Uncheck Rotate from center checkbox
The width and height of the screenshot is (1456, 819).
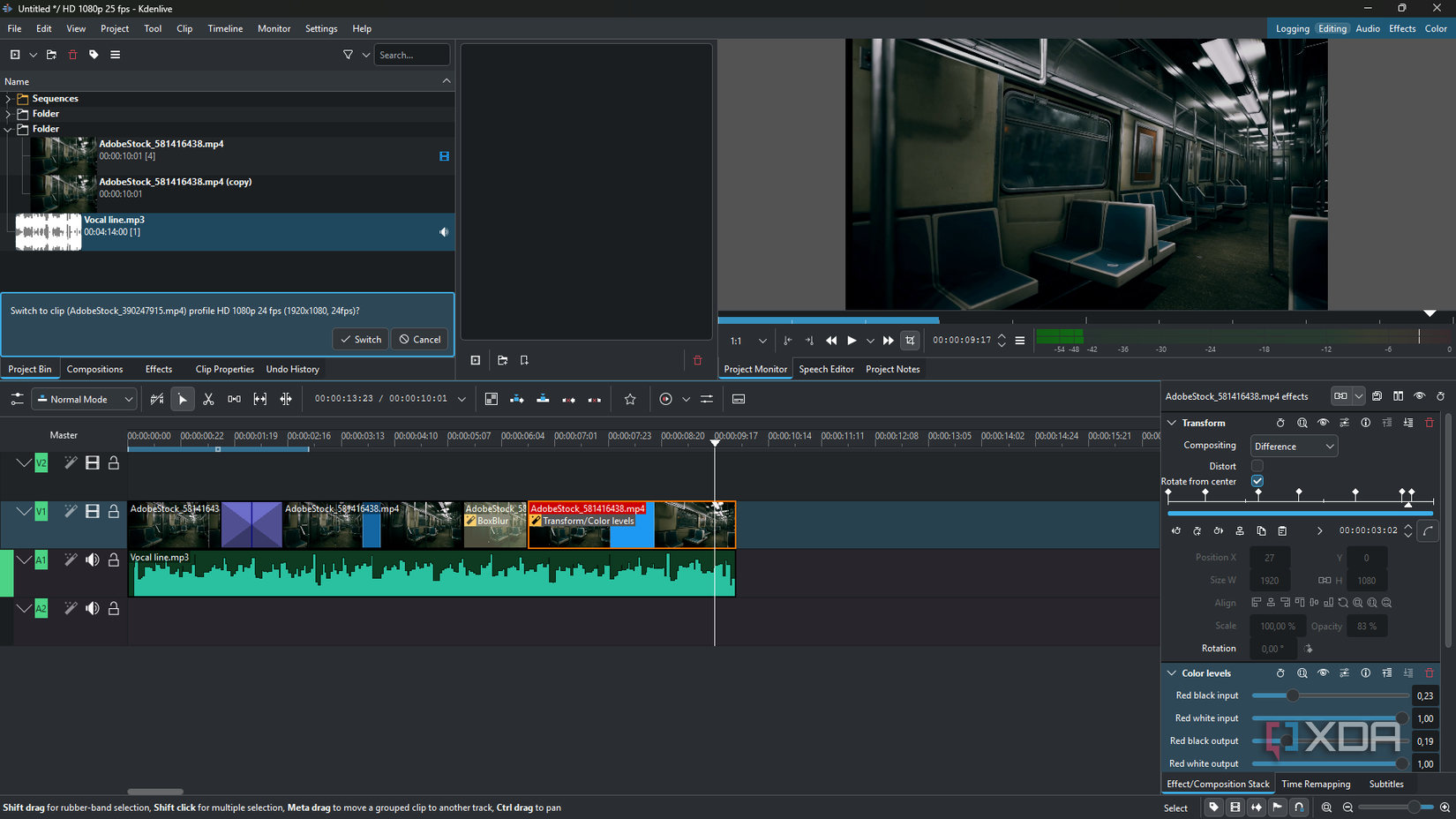point(1257,481)
